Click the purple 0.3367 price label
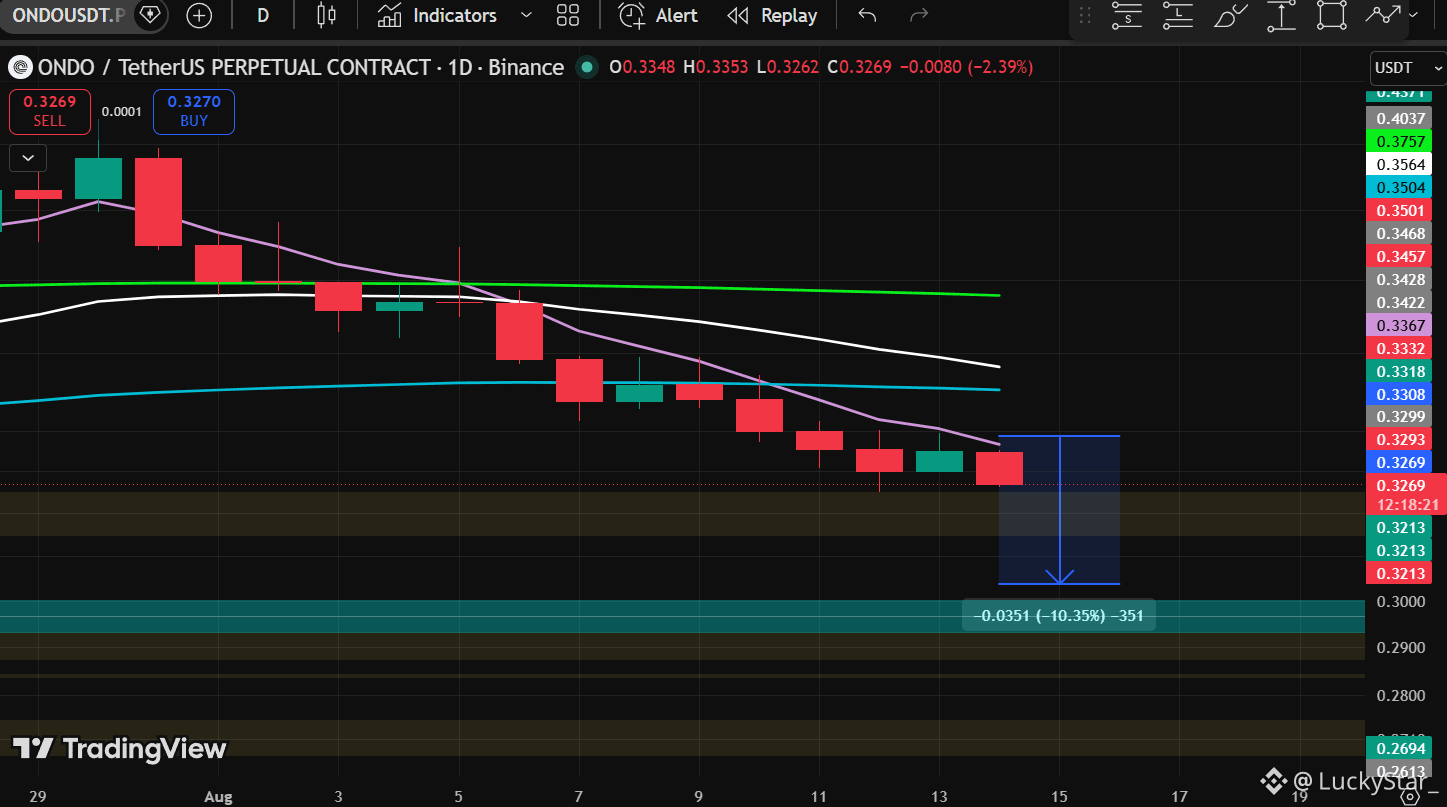 (x=1399, y=325)
